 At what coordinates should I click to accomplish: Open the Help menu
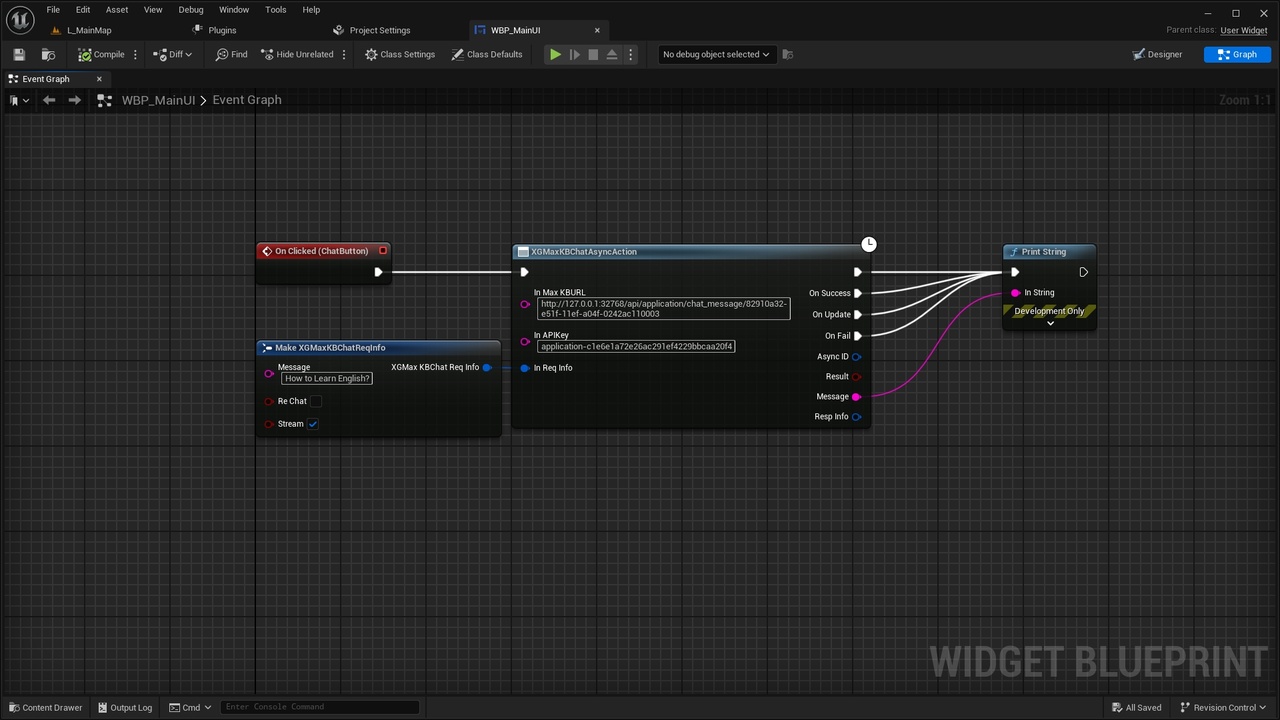click(x=311, y=10)
